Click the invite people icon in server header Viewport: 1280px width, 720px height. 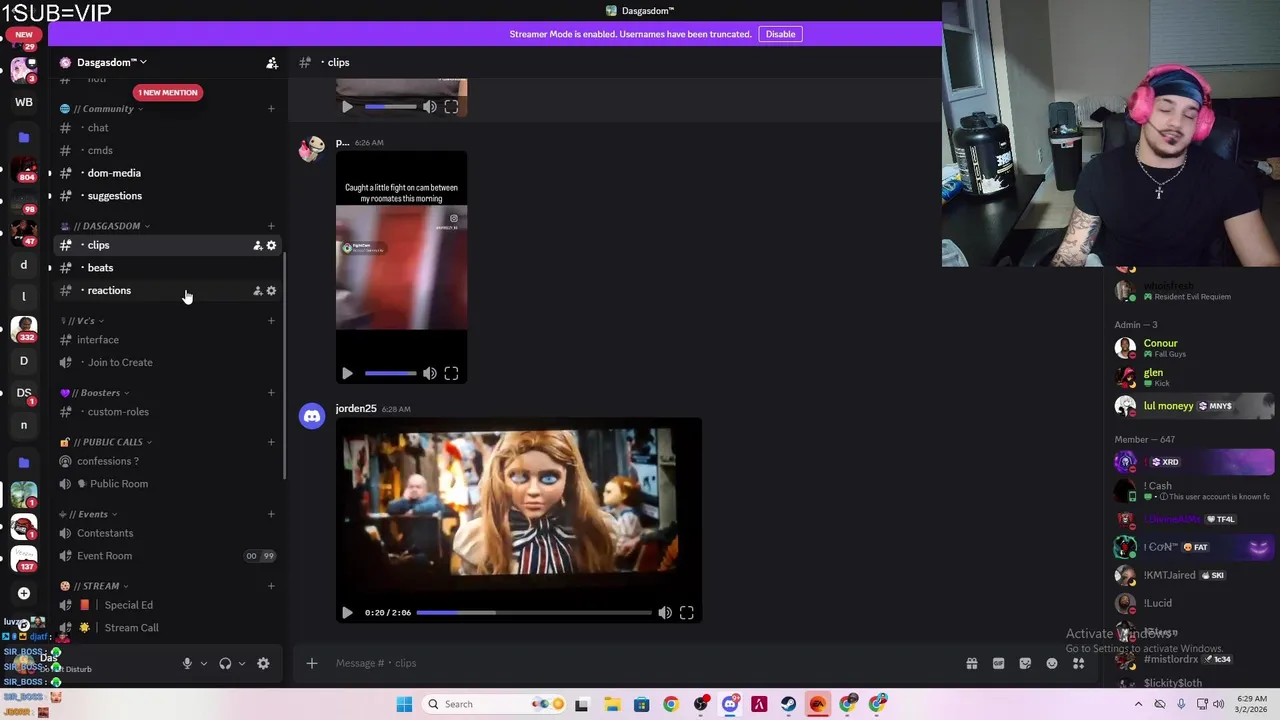click(272, 63)
